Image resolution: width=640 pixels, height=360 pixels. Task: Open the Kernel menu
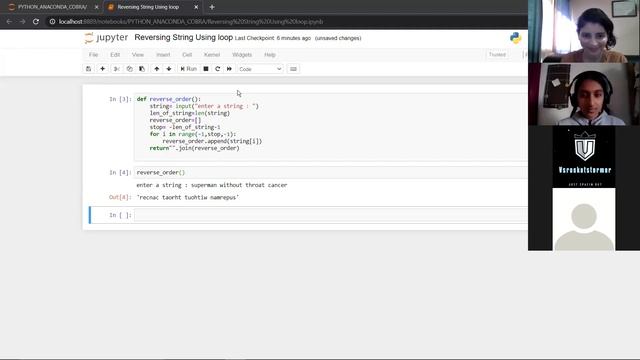tap(212, 55)
